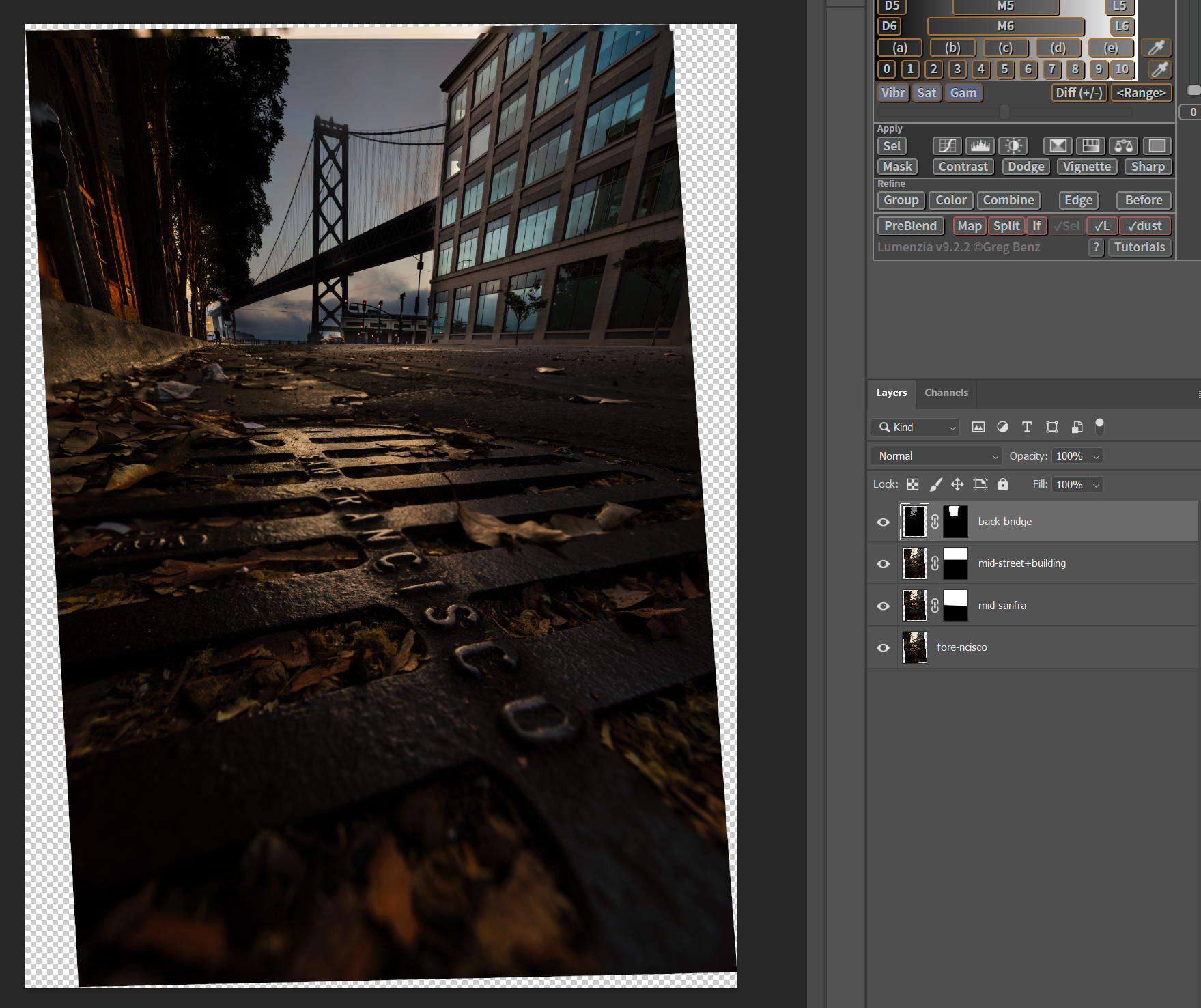Click the brightness/contrast sun icon
Image resolution: width=1201 pixels, height=1008 pixels.
pos(1014,145)
